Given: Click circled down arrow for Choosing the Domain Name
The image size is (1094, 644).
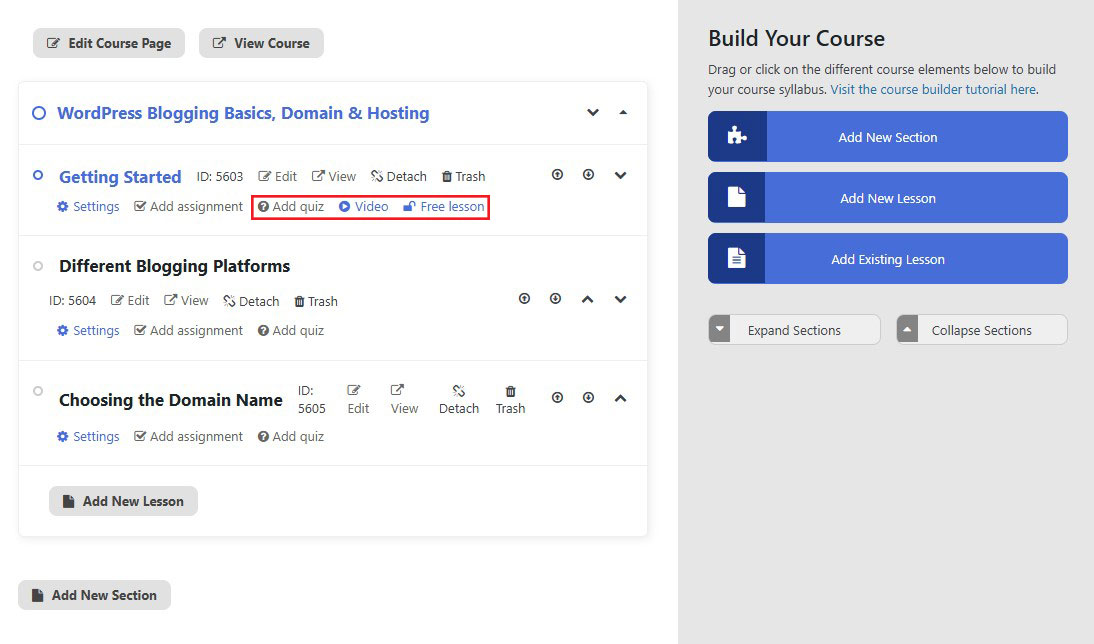Looking at the screenshot, I should point(588,398).
